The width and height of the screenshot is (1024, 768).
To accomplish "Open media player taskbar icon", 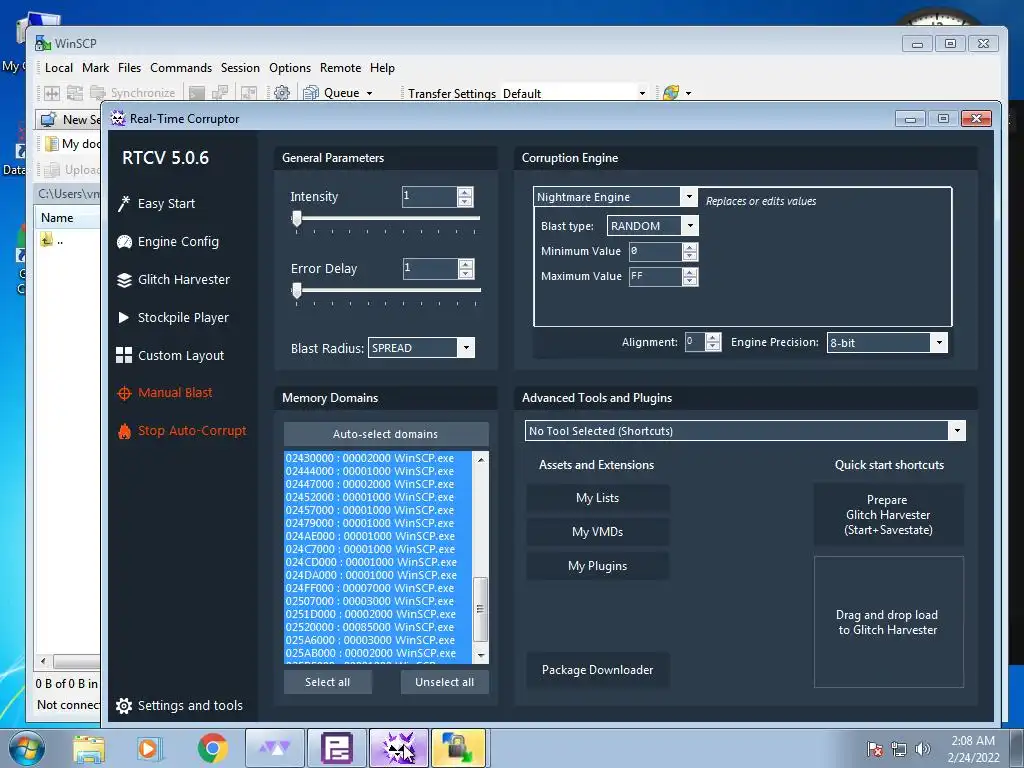I will coord(150,748).
